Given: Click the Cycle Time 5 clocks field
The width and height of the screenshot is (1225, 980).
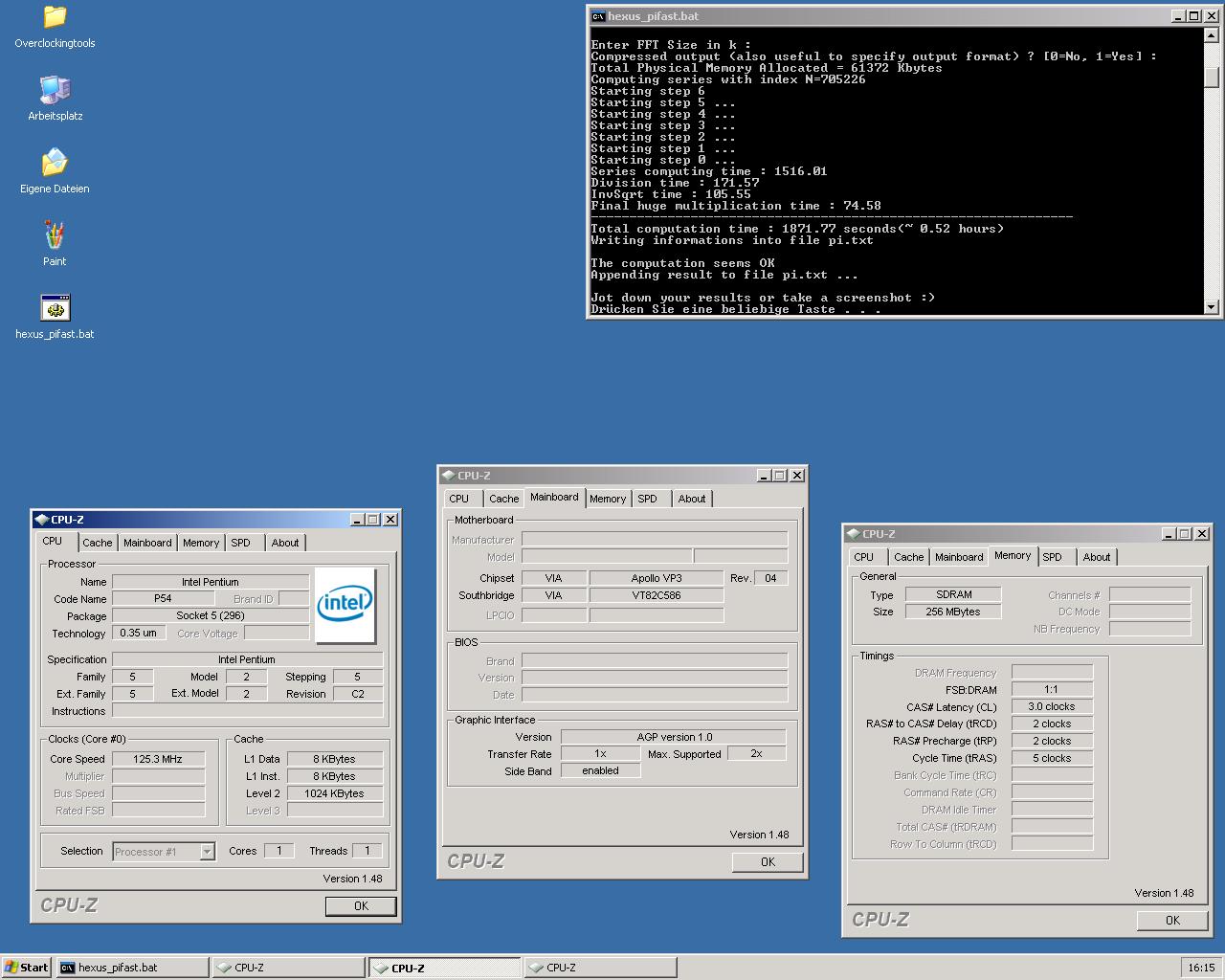Looking at the screenshot, I should (1052, 758).
